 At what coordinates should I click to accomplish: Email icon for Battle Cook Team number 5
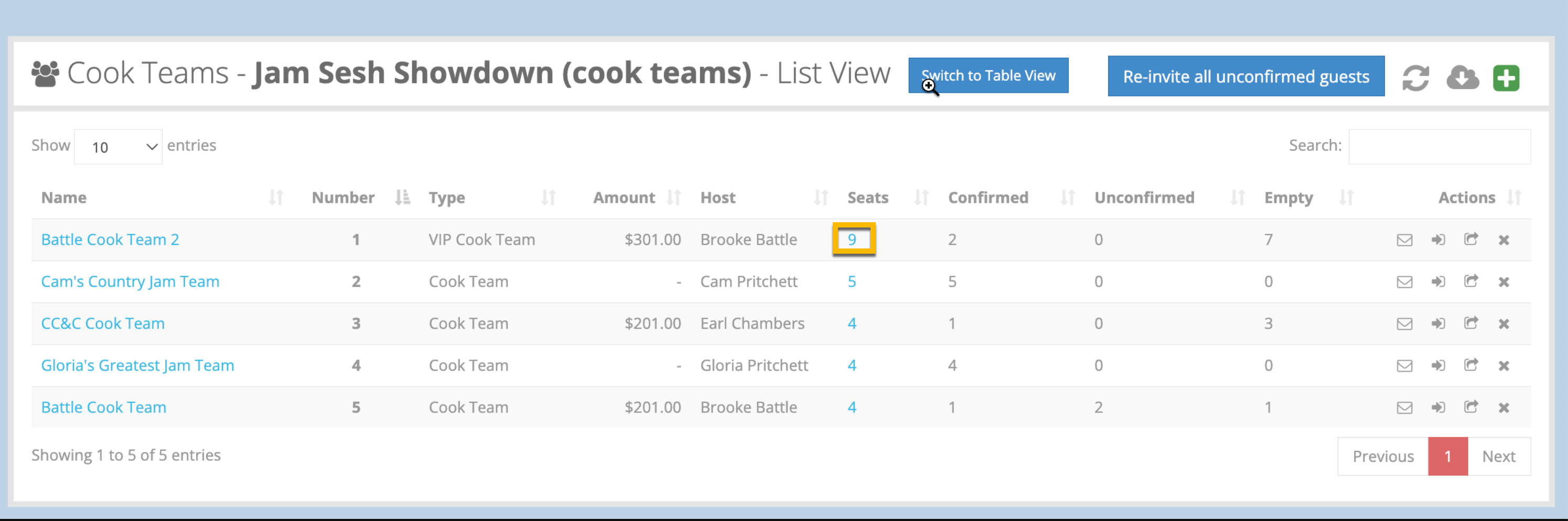tap(1404, 408)
